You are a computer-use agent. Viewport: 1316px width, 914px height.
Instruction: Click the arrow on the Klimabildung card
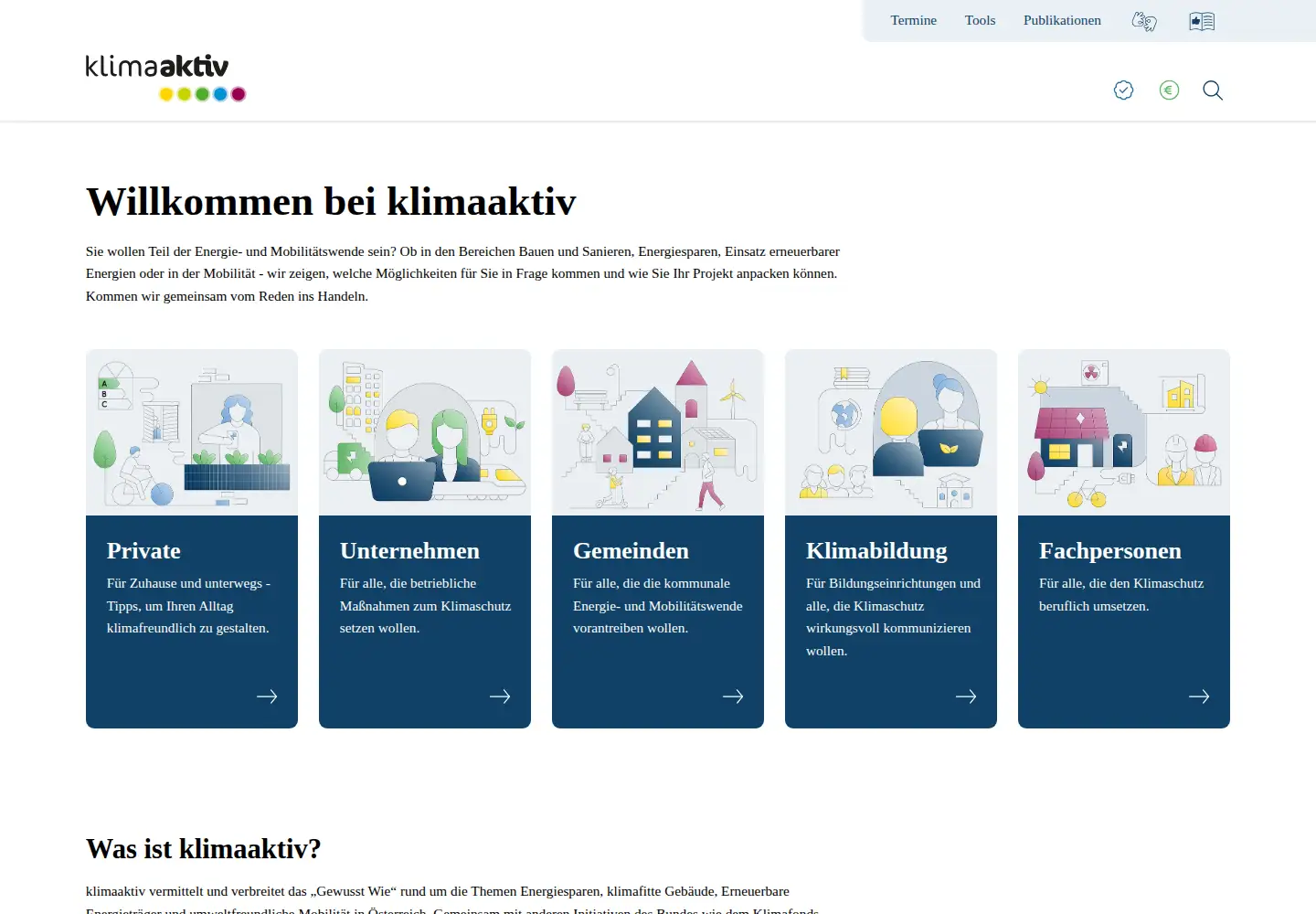966,696
